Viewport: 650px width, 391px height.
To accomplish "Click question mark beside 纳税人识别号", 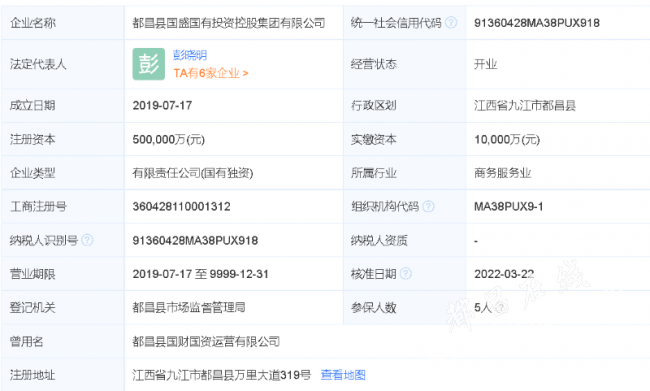I will (87, 240).
